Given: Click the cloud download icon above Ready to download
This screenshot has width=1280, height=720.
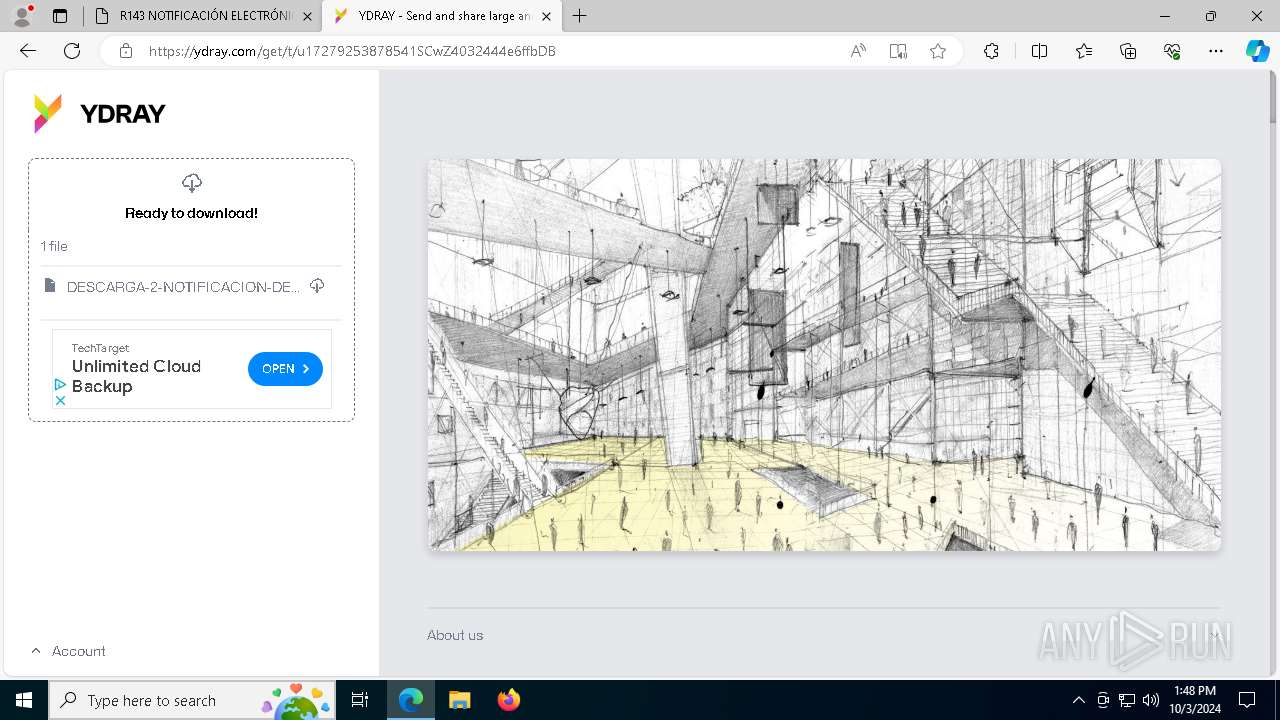Looking at the screenshot, I should (x=192, y=182).
